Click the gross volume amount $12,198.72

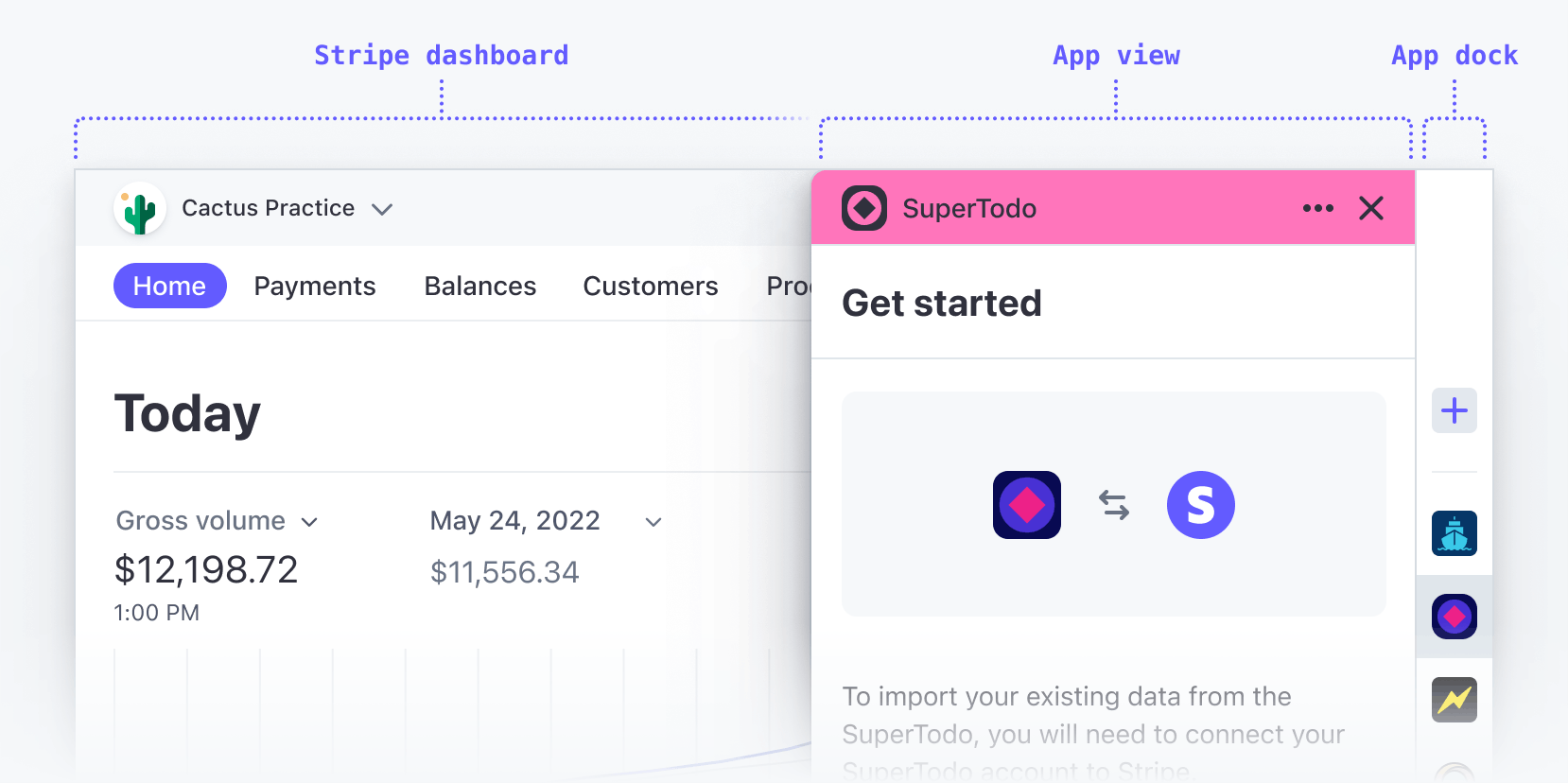pos(206,569)
